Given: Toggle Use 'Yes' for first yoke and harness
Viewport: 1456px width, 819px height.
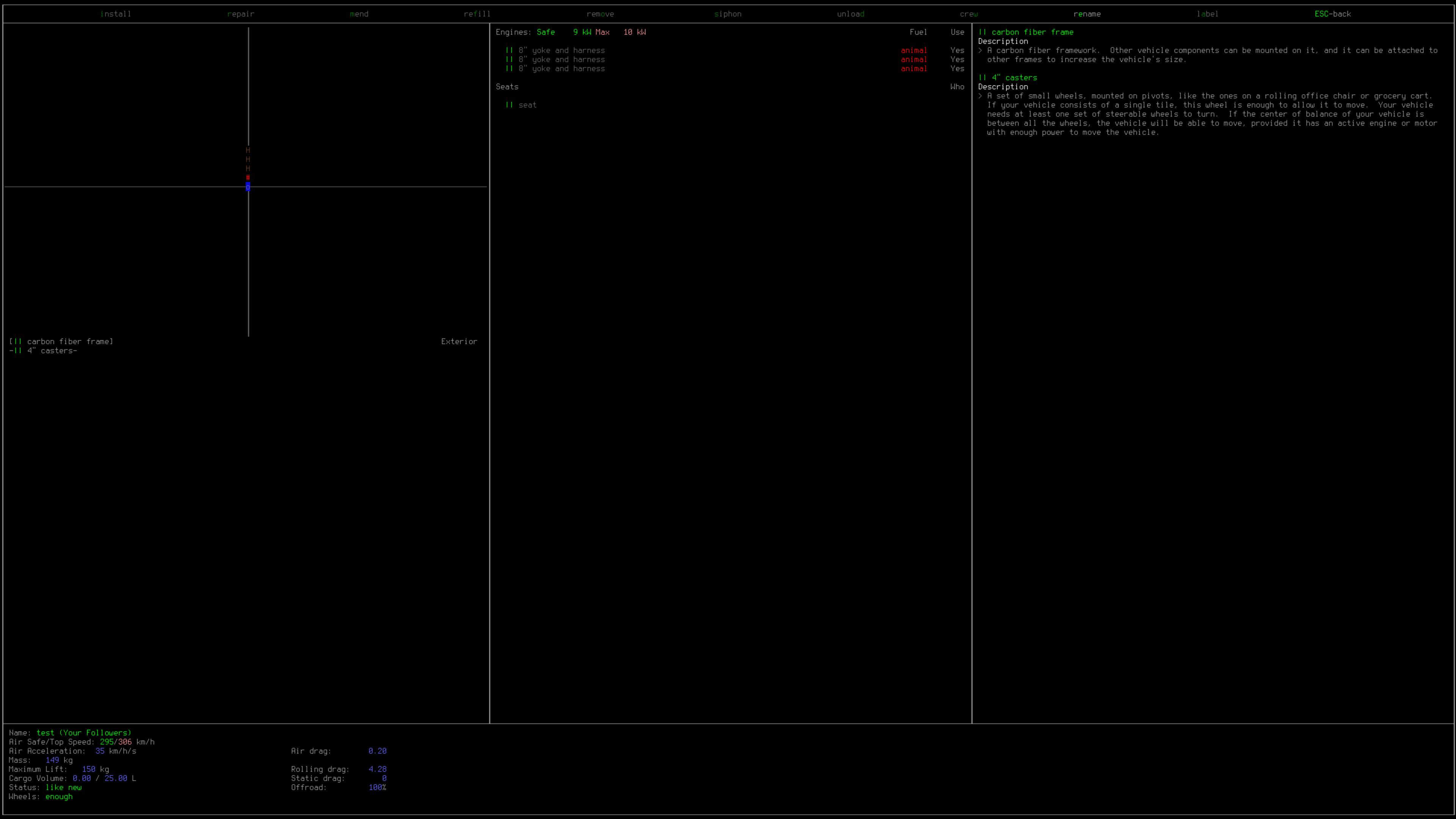Looking at the screenshot, I should (957, 50).
